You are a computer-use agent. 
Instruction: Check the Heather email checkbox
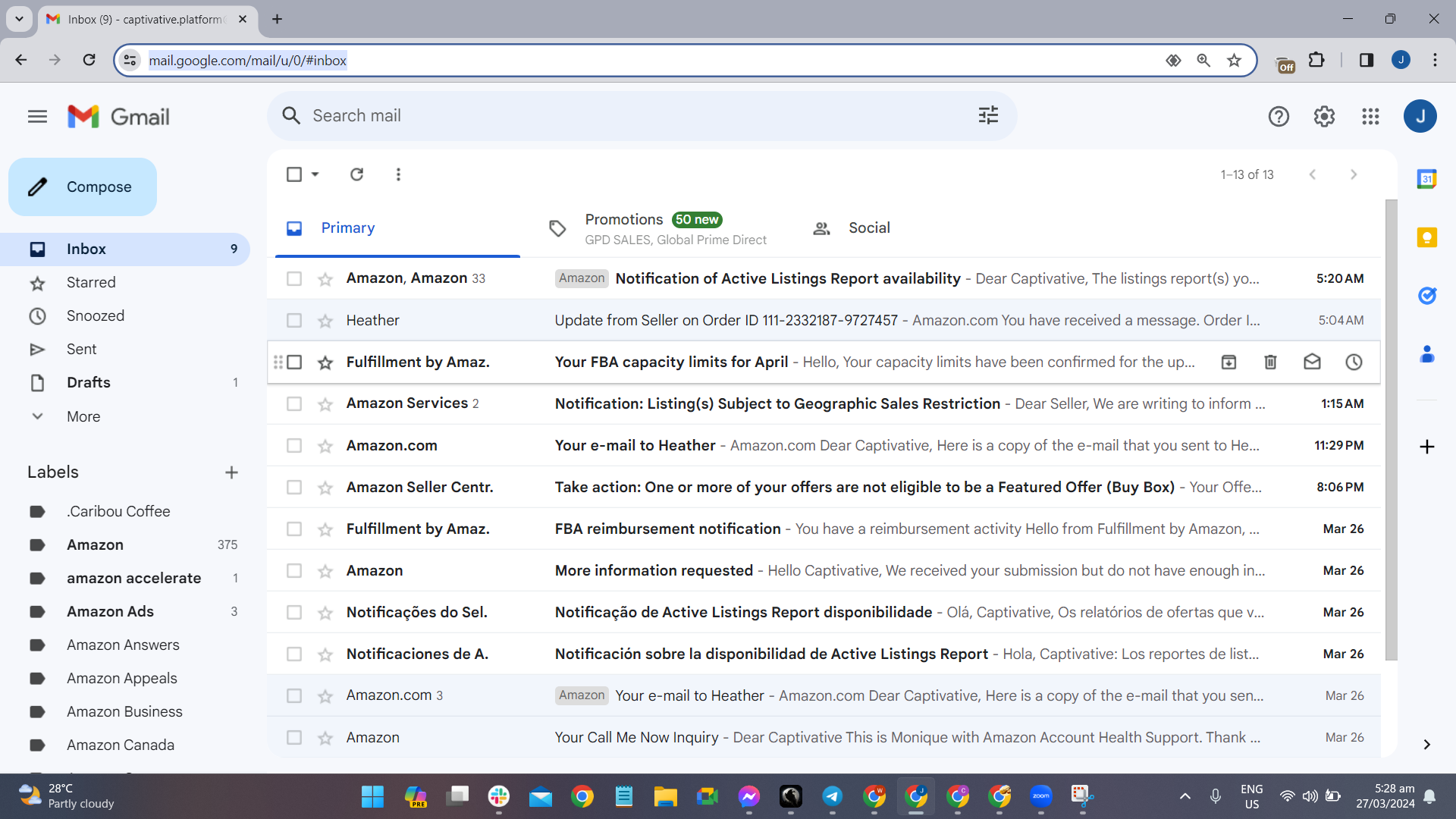click(x=294, y=321)
